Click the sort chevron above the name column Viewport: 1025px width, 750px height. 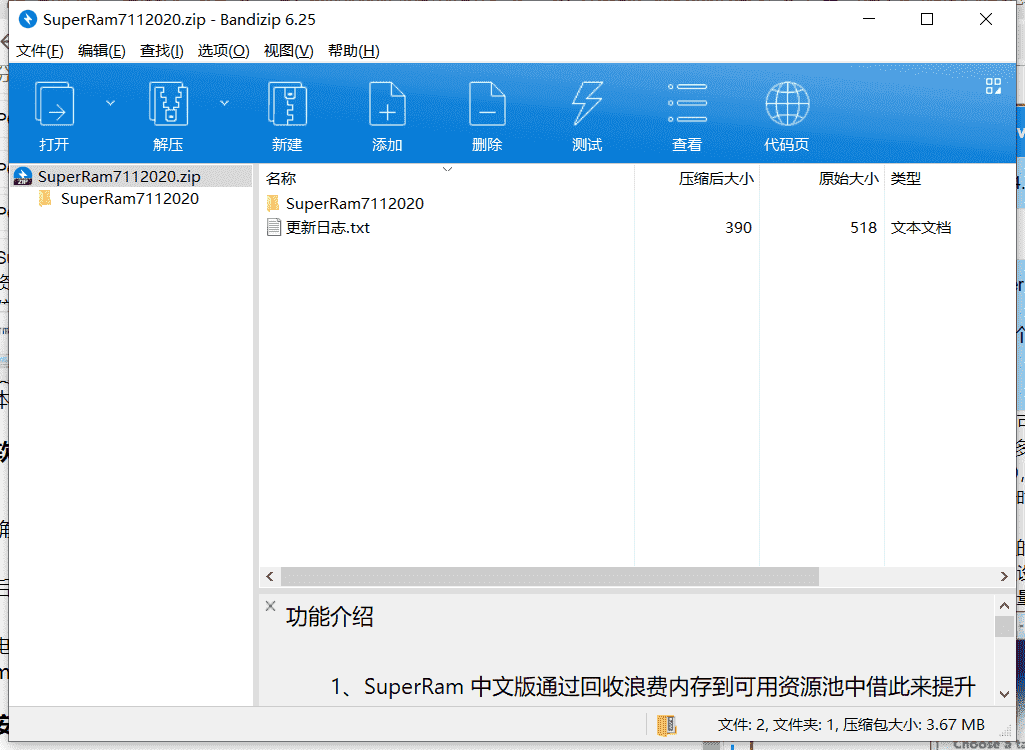pos(447,169)
